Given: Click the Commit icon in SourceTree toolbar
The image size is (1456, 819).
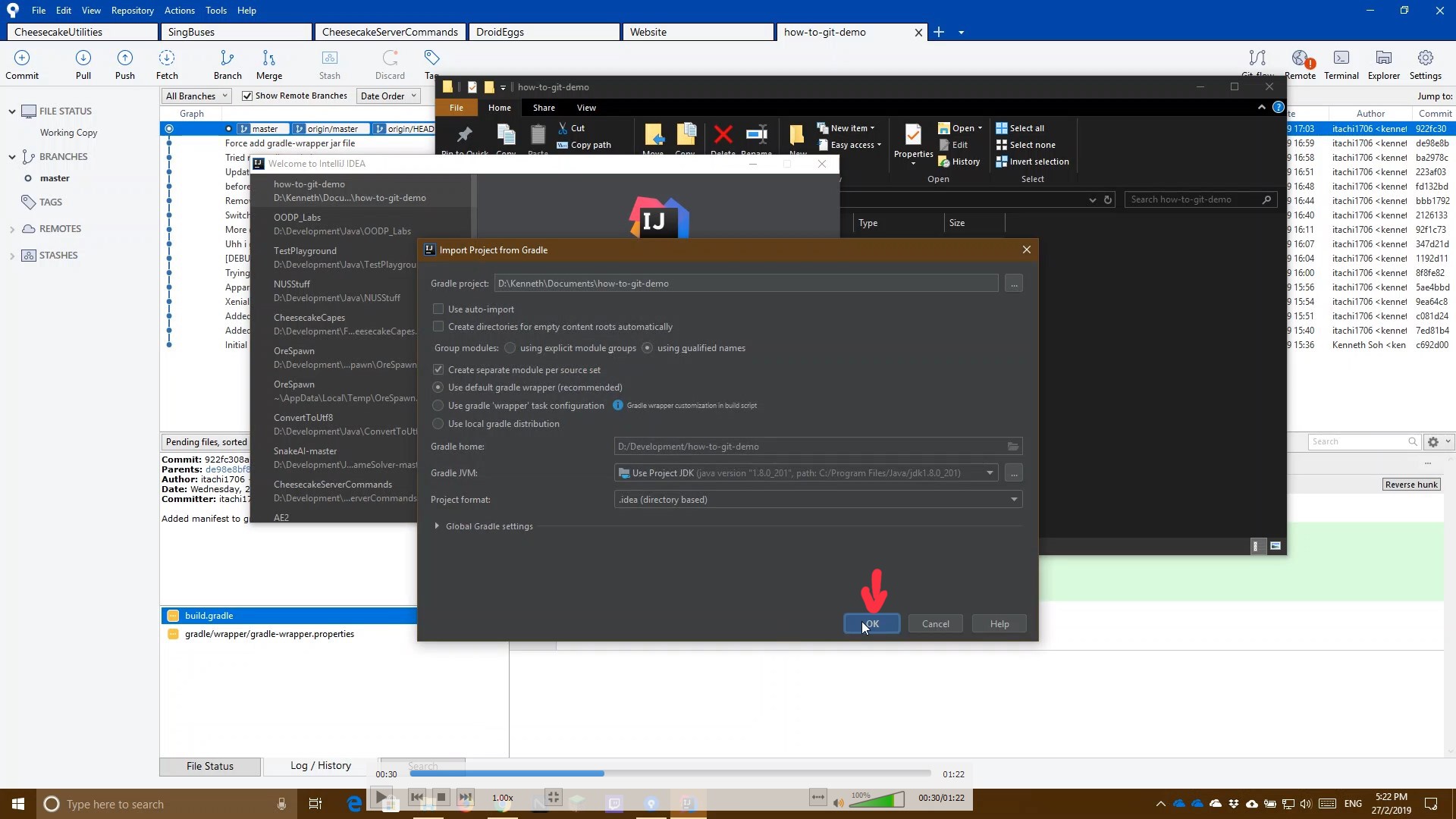Looking at the screenshot, I should pos(22,64).
